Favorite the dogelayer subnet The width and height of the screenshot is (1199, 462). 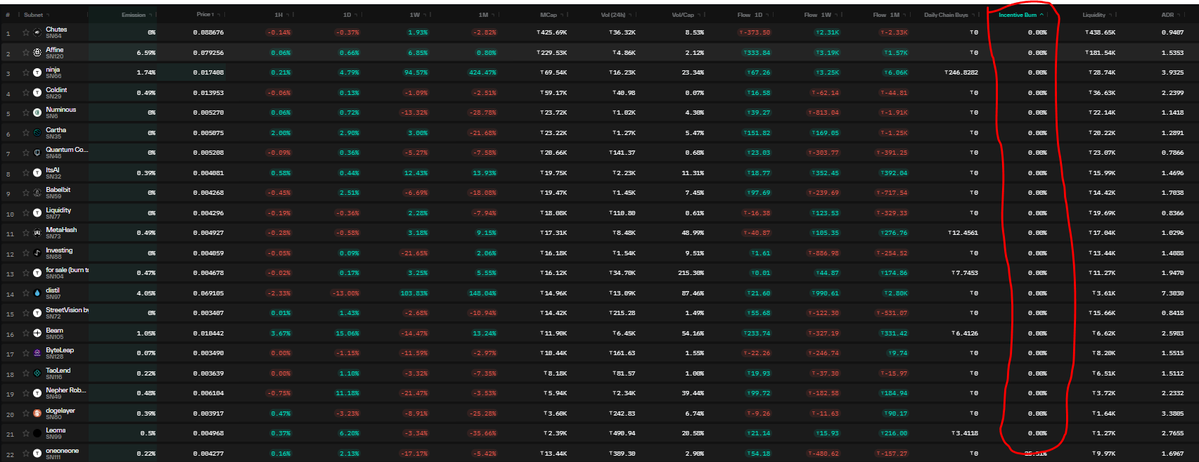(26, 413)
